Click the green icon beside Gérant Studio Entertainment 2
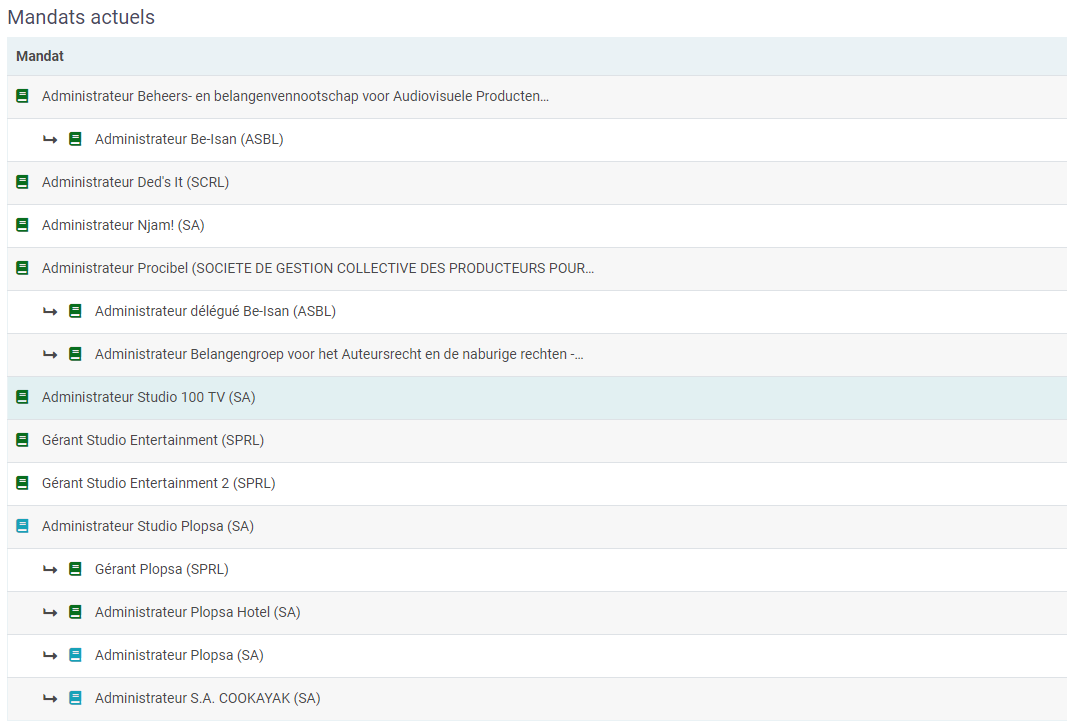 click(x=23, y=483)
